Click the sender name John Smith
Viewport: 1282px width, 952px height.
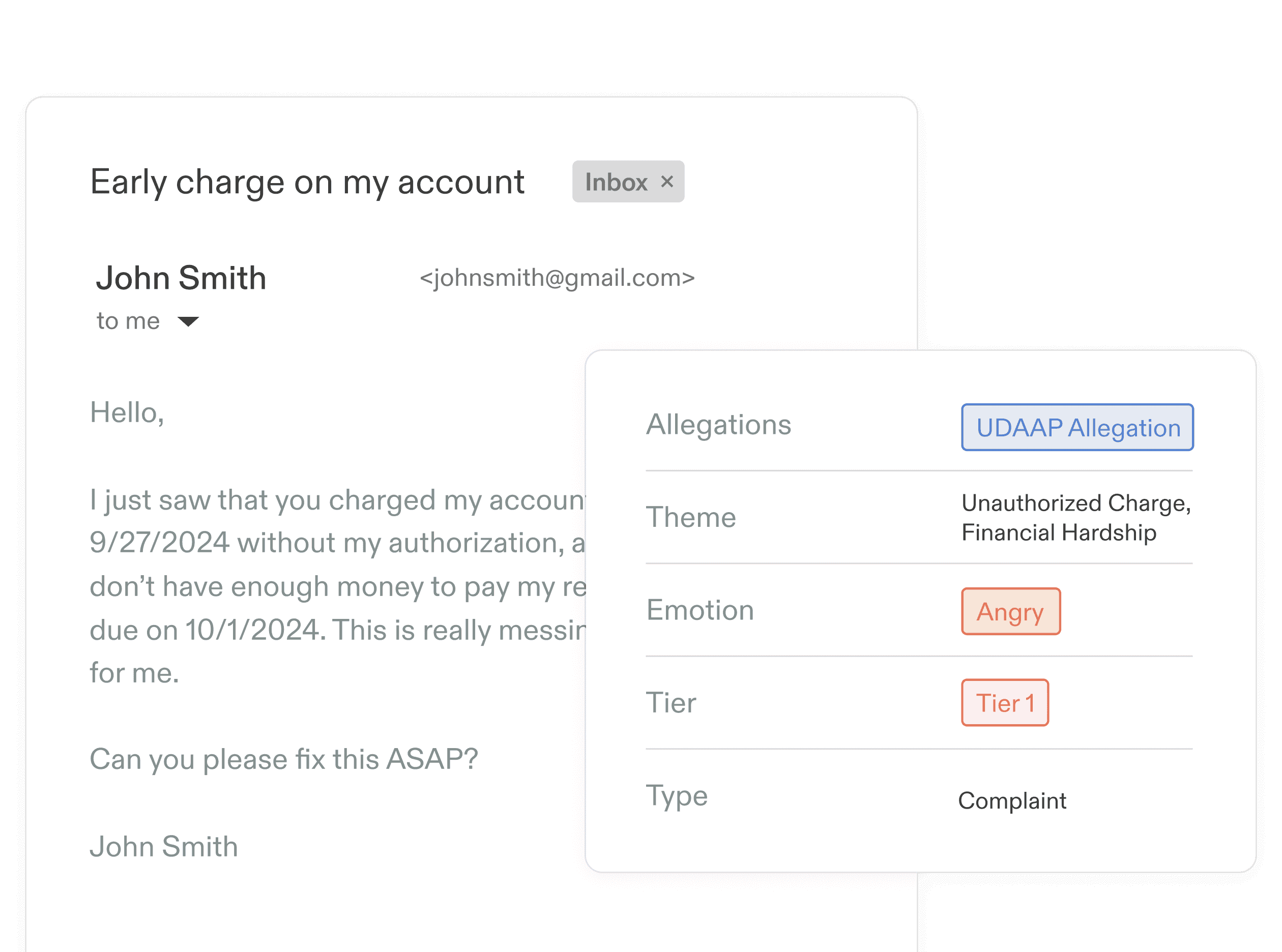click(181, 278)
